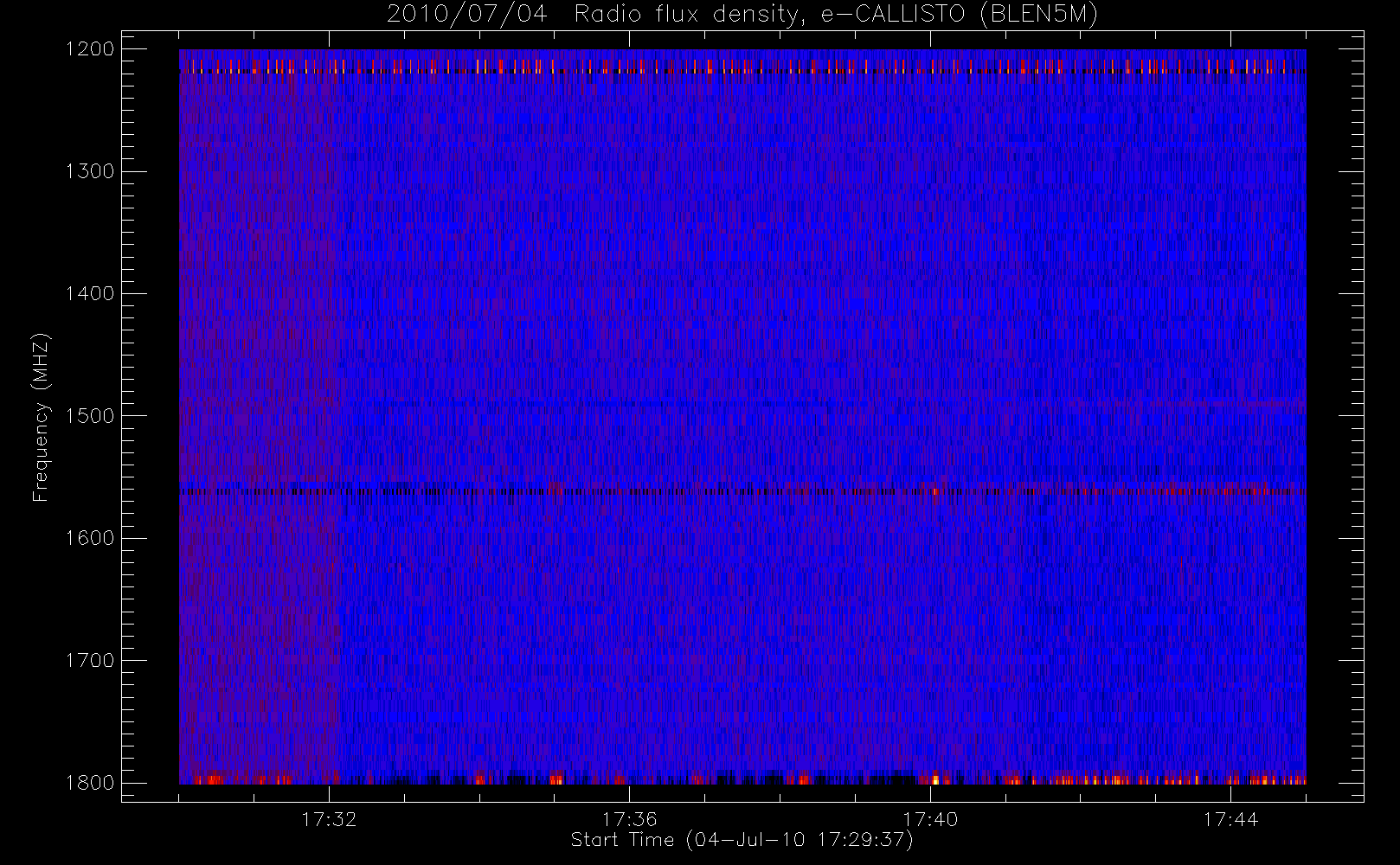This screenshot has width=1400, height=865.
Task: Click the 1500 frequency tick label
Action: point(90,416)
